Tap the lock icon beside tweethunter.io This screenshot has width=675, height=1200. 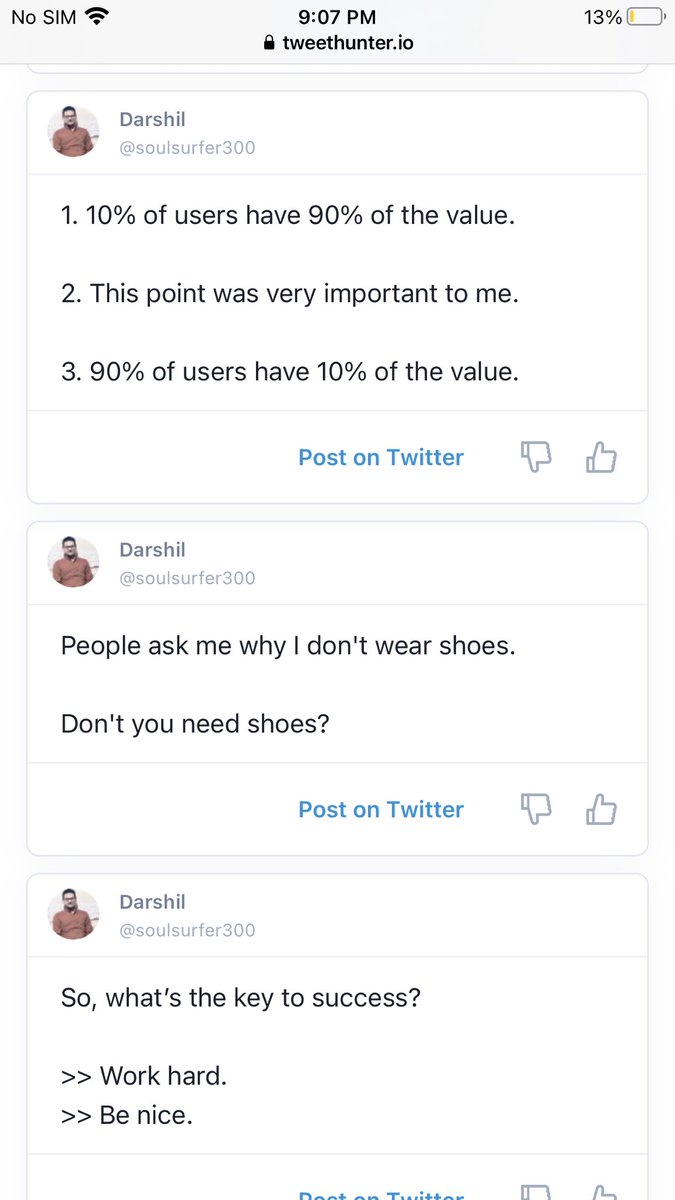coord(268,43)
